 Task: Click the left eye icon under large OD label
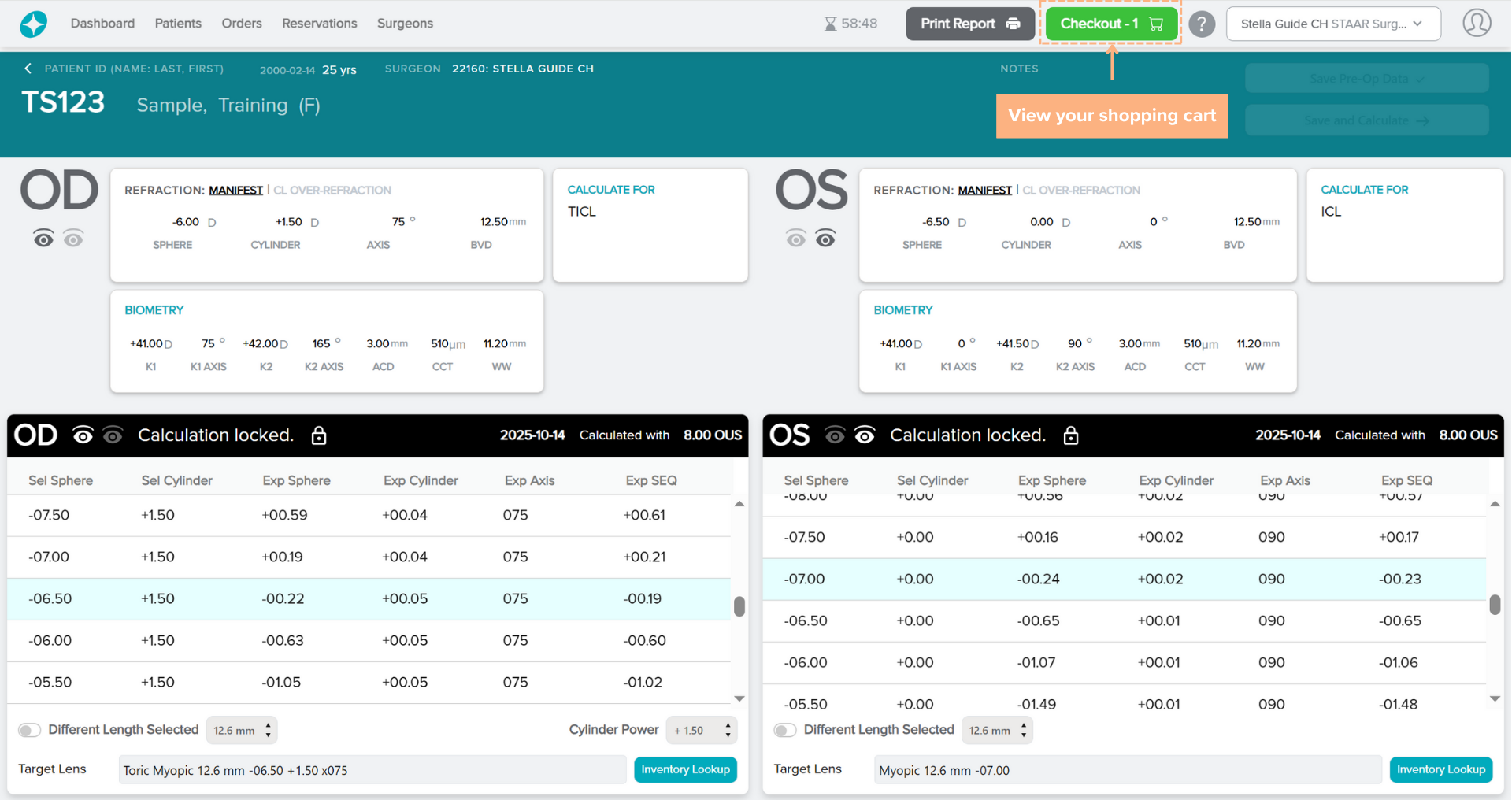coord(43,239)
